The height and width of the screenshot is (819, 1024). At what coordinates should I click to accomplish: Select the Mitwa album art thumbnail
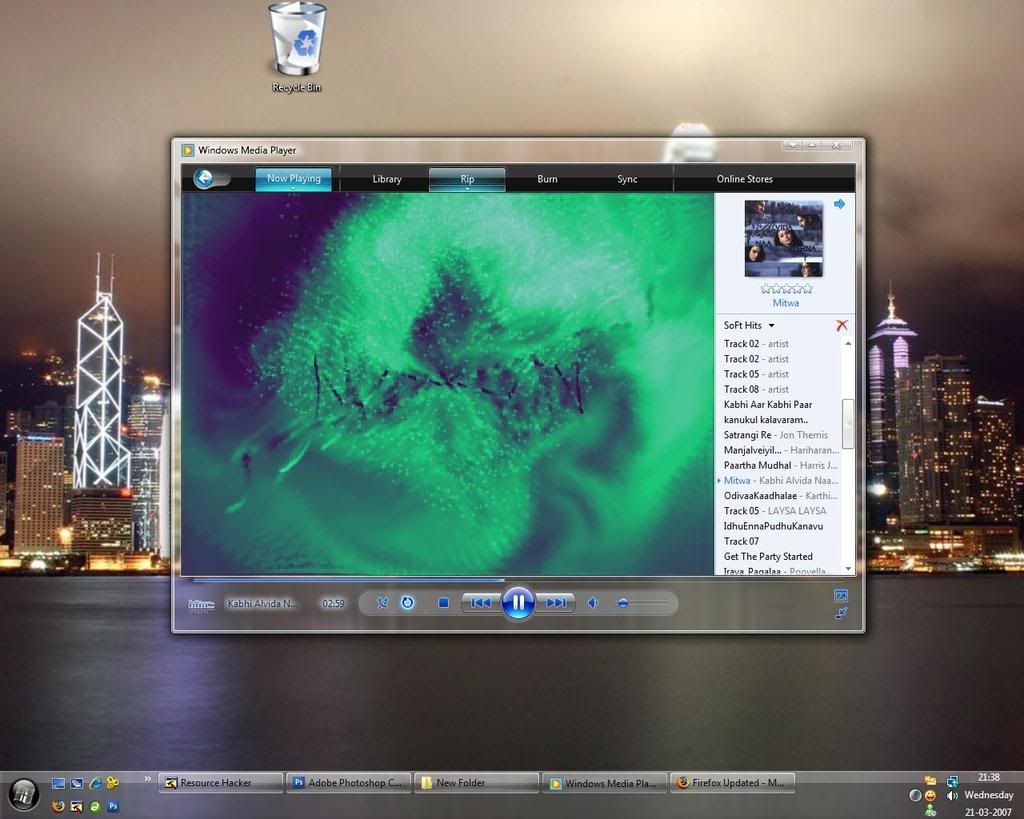pyautogui.click(x=784, y=238)
